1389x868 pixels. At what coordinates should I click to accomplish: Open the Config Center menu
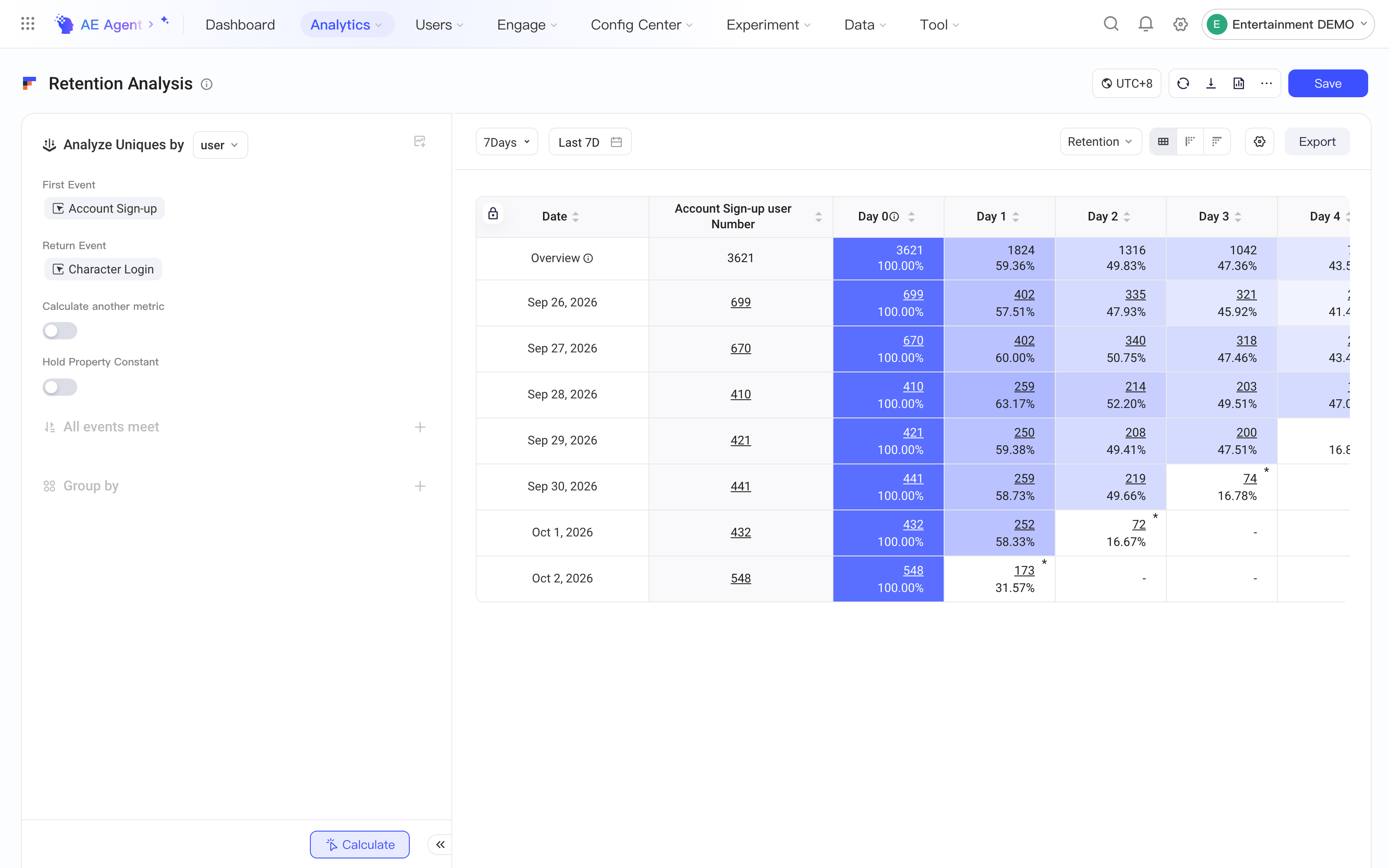642,25
